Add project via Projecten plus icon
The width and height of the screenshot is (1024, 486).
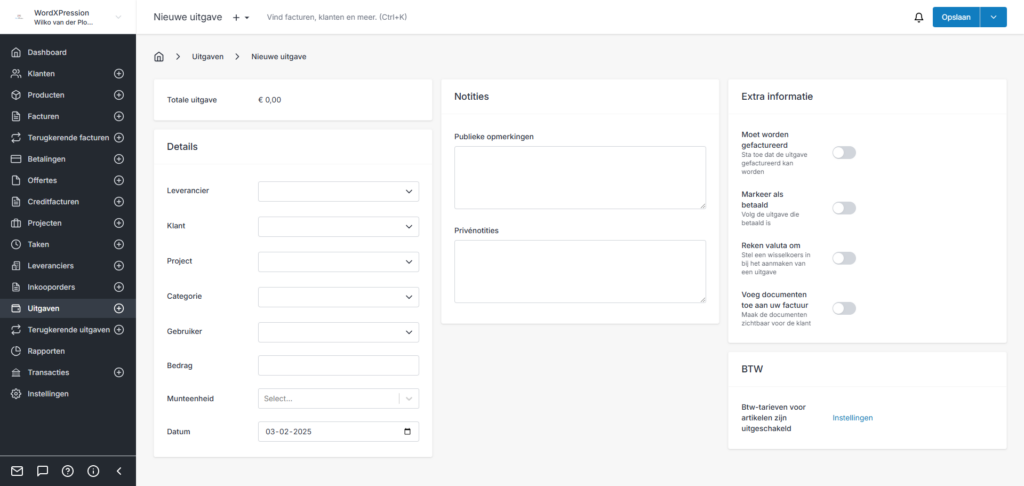(119, 223)
